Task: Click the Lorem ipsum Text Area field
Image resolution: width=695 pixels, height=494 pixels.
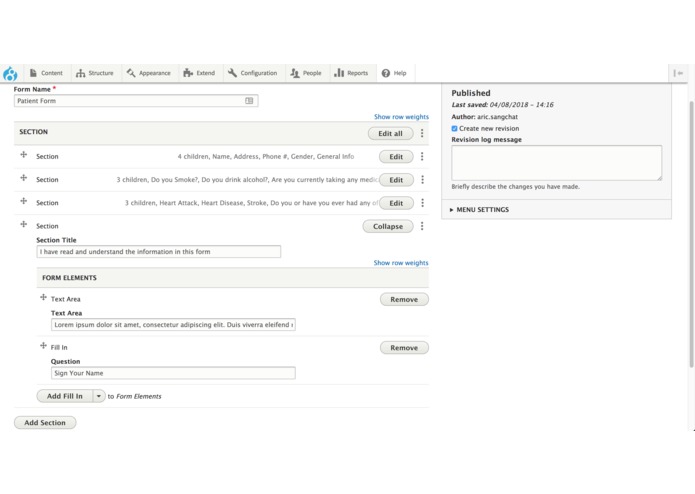Action: [x=173, y=325]
